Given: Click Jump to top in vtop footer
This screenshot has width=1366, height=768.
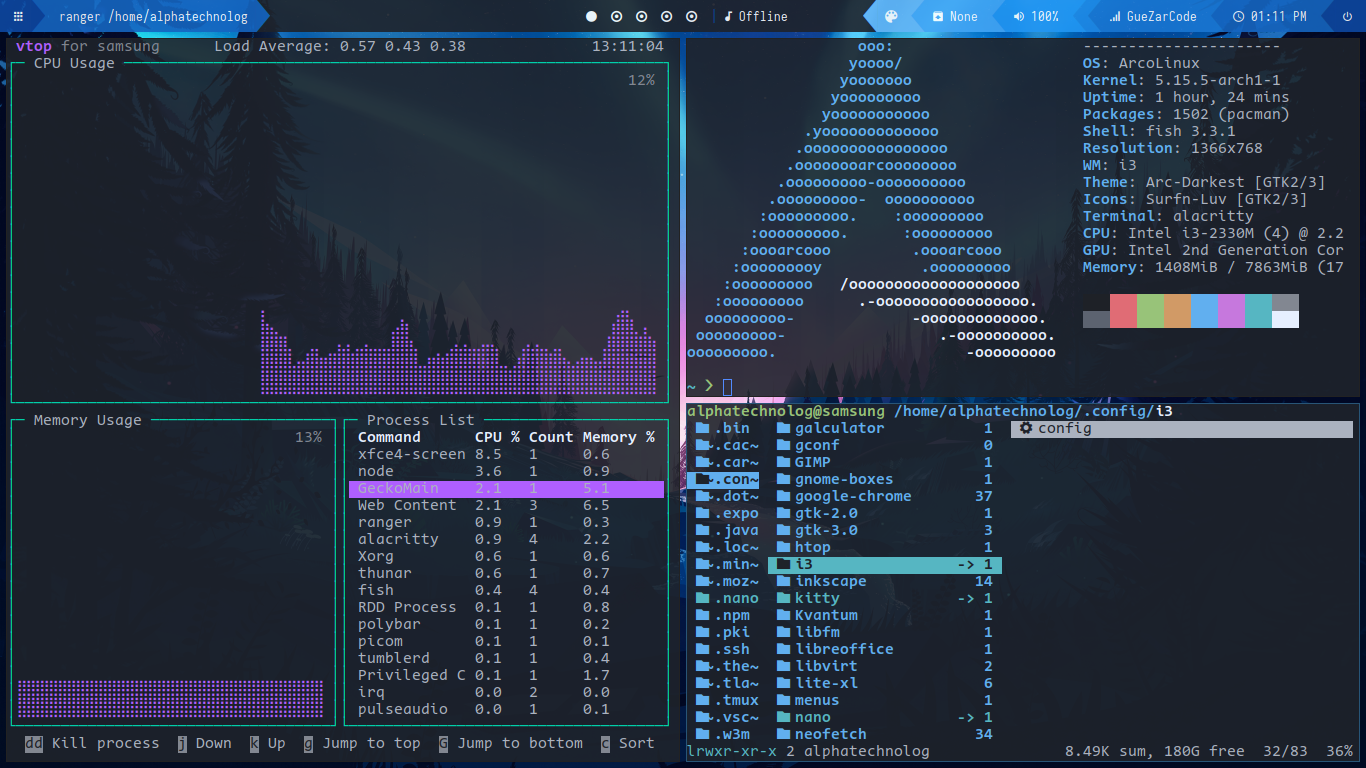Looking at the screenshot, I should (371, 743).
